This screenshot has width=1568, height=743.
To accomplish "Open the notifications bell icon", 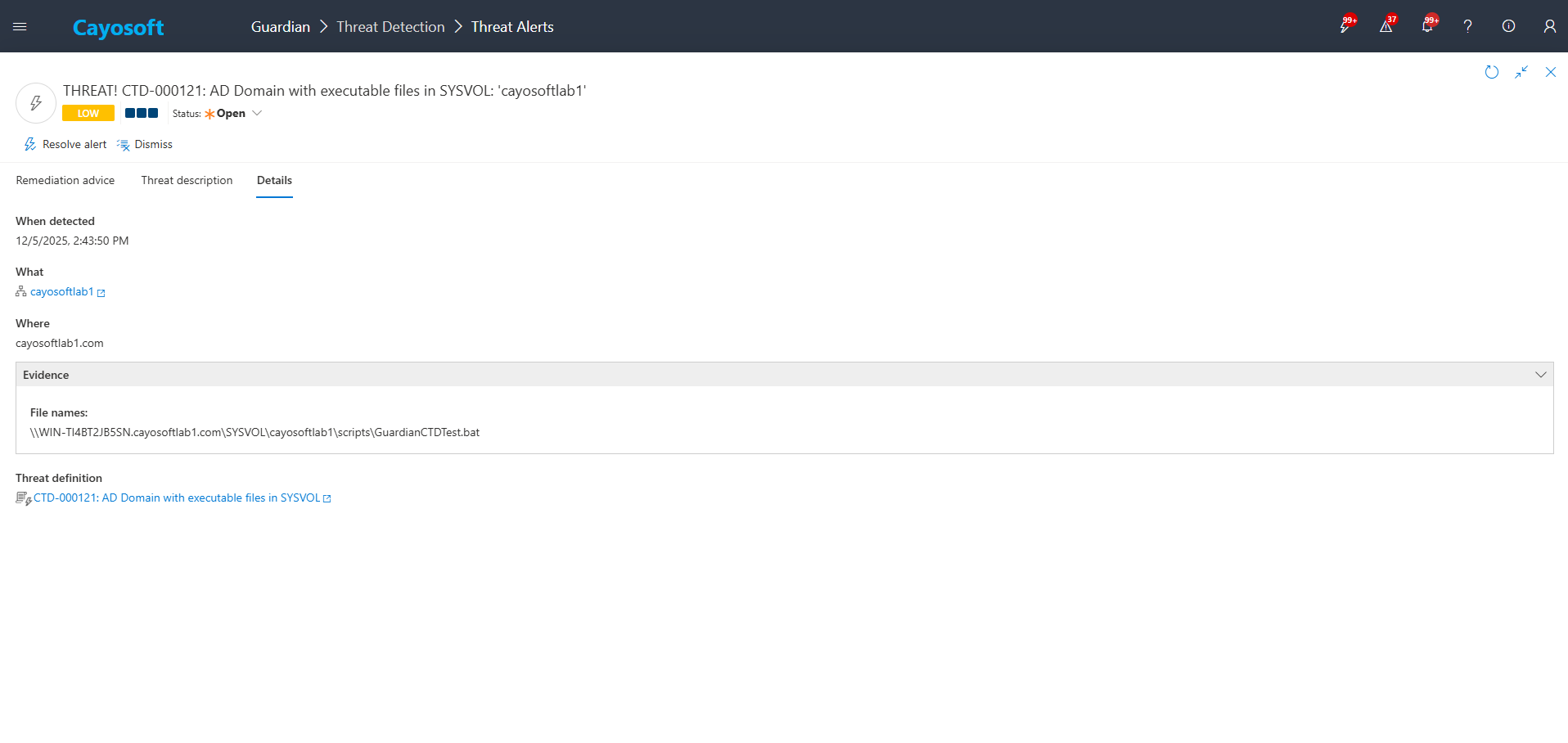I will coord(1426,26).
